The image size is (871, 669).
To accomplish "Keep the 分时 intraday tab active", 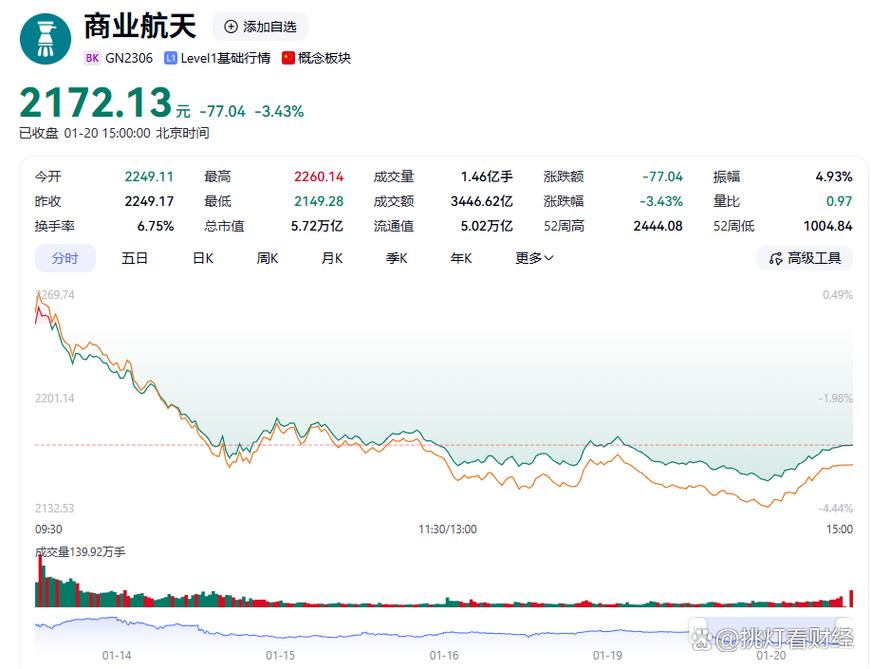I will click(x=64, y=258).
